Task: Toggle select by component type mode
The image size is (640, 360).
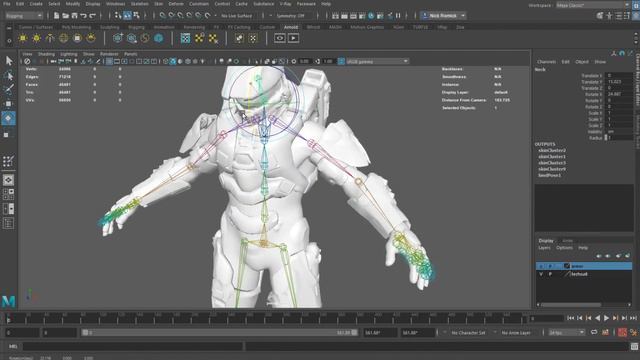Action: click(136, 16)
